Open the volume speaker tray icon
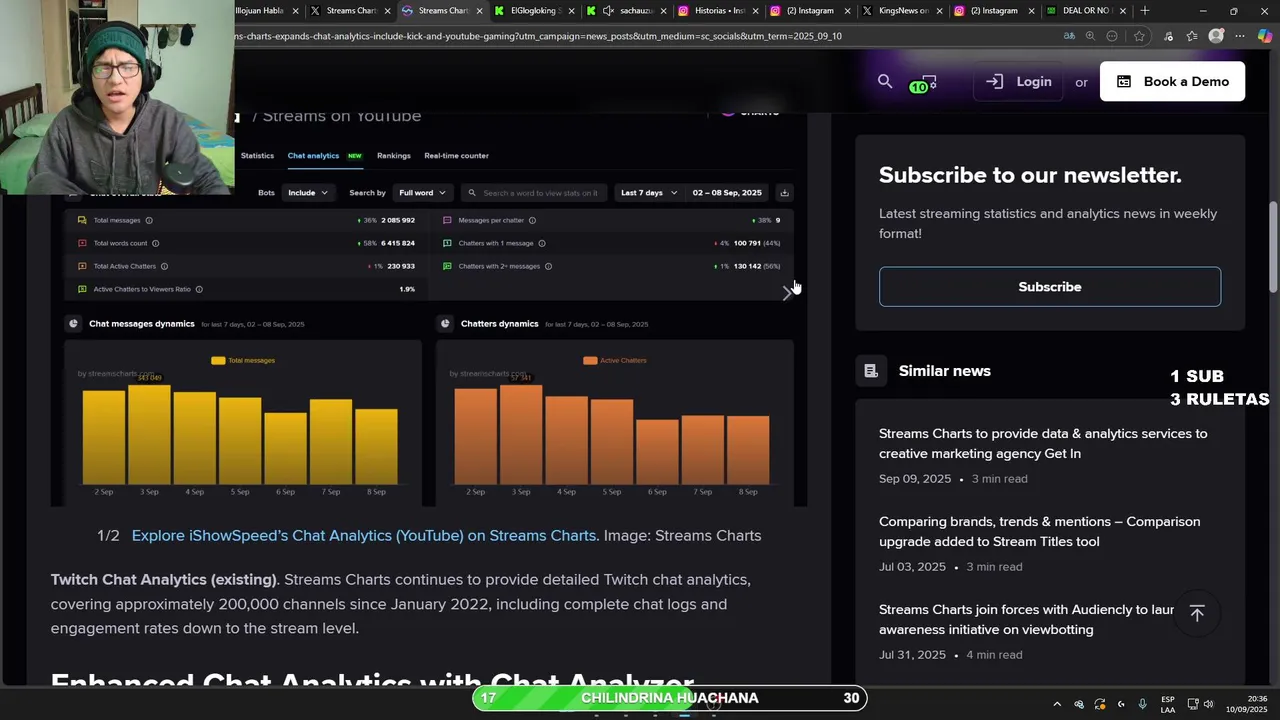This screenshot has height=720, width=1280. [1208, 704]
